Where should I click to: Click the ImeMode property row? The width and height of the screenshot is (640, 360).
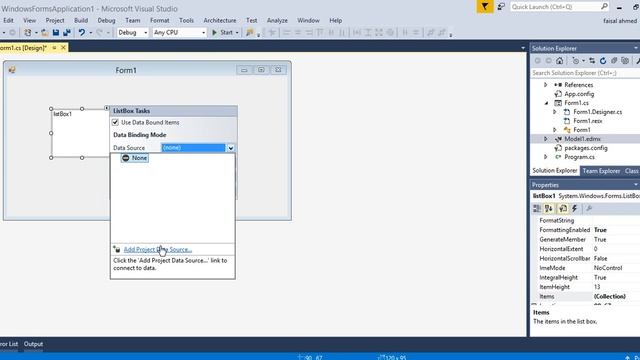click(586, 268)
